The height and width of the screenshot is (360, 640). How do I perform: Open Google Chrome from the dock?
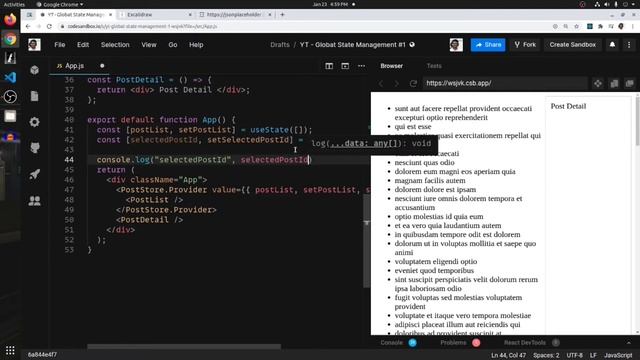10,39
